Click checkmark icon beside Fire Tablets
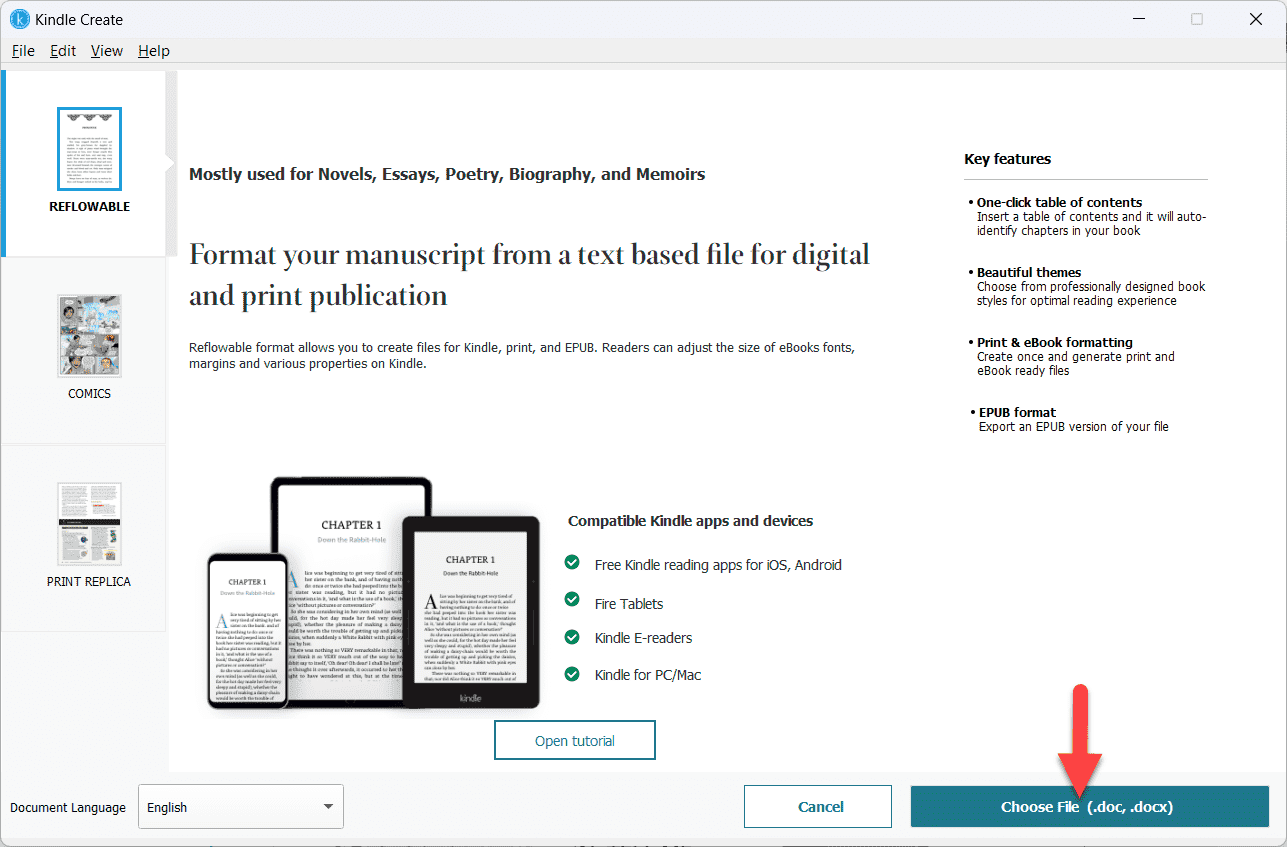The width and height of the screenshot is (1287, 847). [x=572, y=600]
